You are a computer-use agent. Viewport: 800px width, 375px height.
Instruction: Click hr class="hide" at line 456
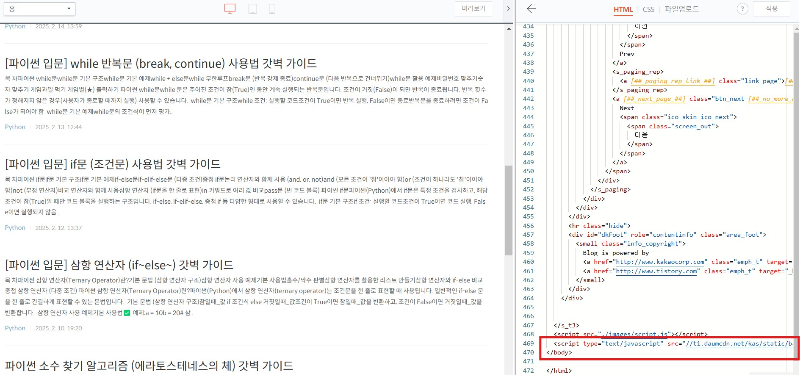coord(599,225)
